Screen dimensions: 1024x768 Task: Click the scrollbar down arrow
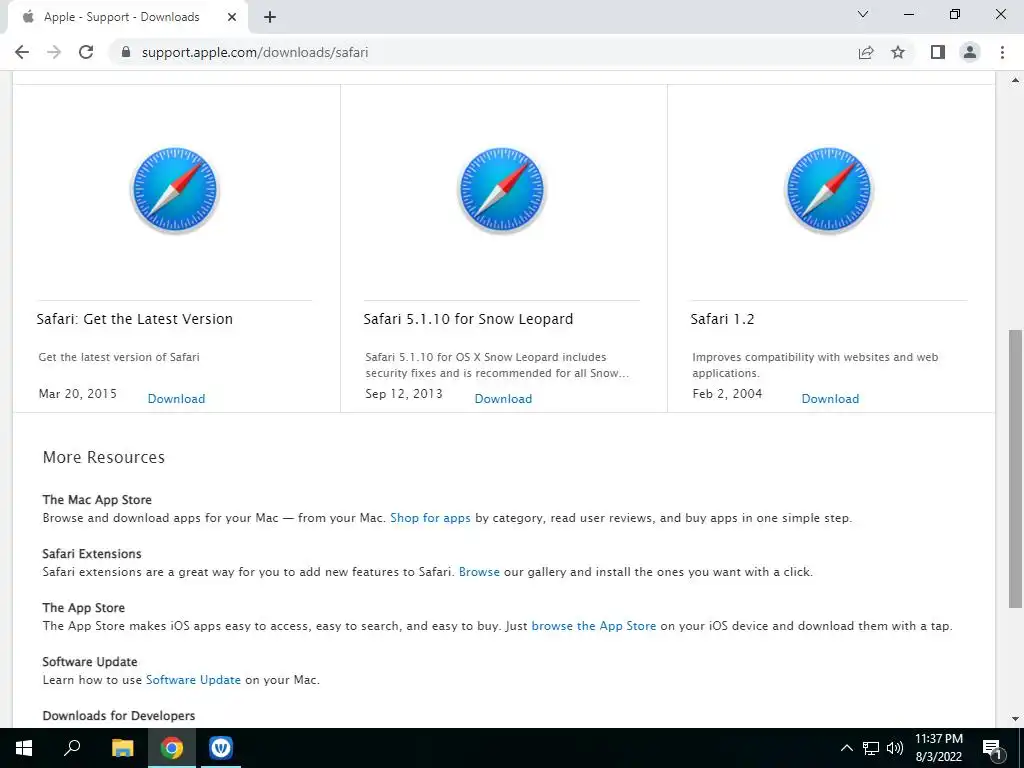(x=1015, y=719)
